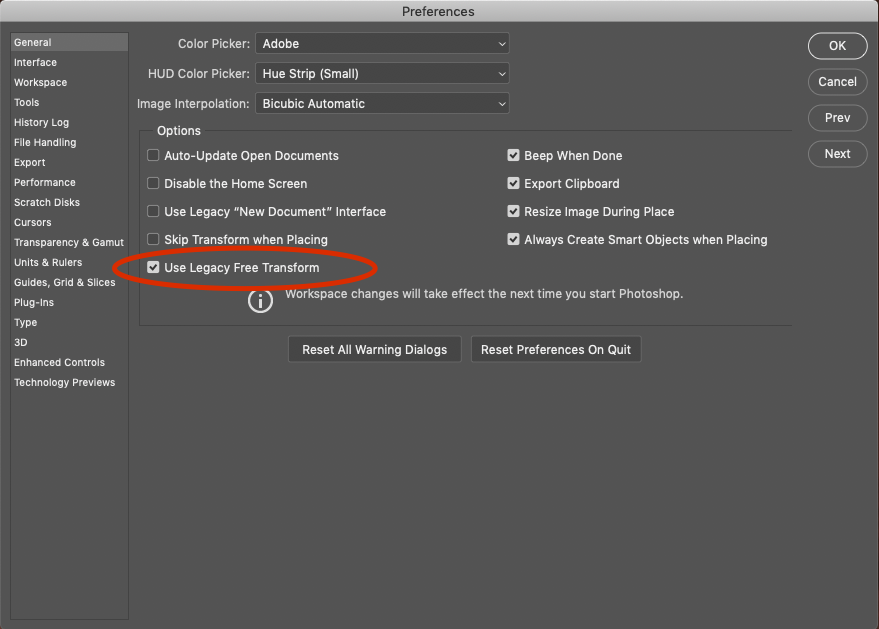The image size is (879, 629).
Task: Uncheck Use Legacy Free Transform
Action: 154,268
